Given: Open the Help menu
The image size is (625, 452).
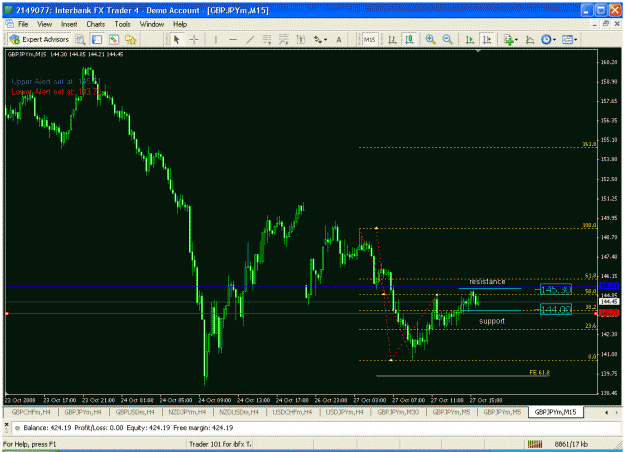Looking at the screenshot, I should [180, 24].
